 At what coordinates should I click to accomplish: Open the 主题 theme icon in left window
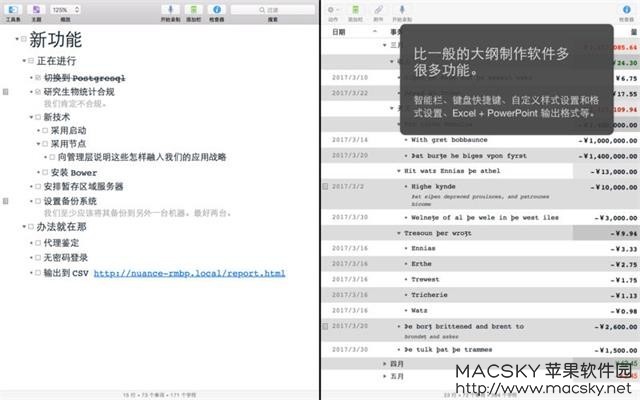coord(36,9)
